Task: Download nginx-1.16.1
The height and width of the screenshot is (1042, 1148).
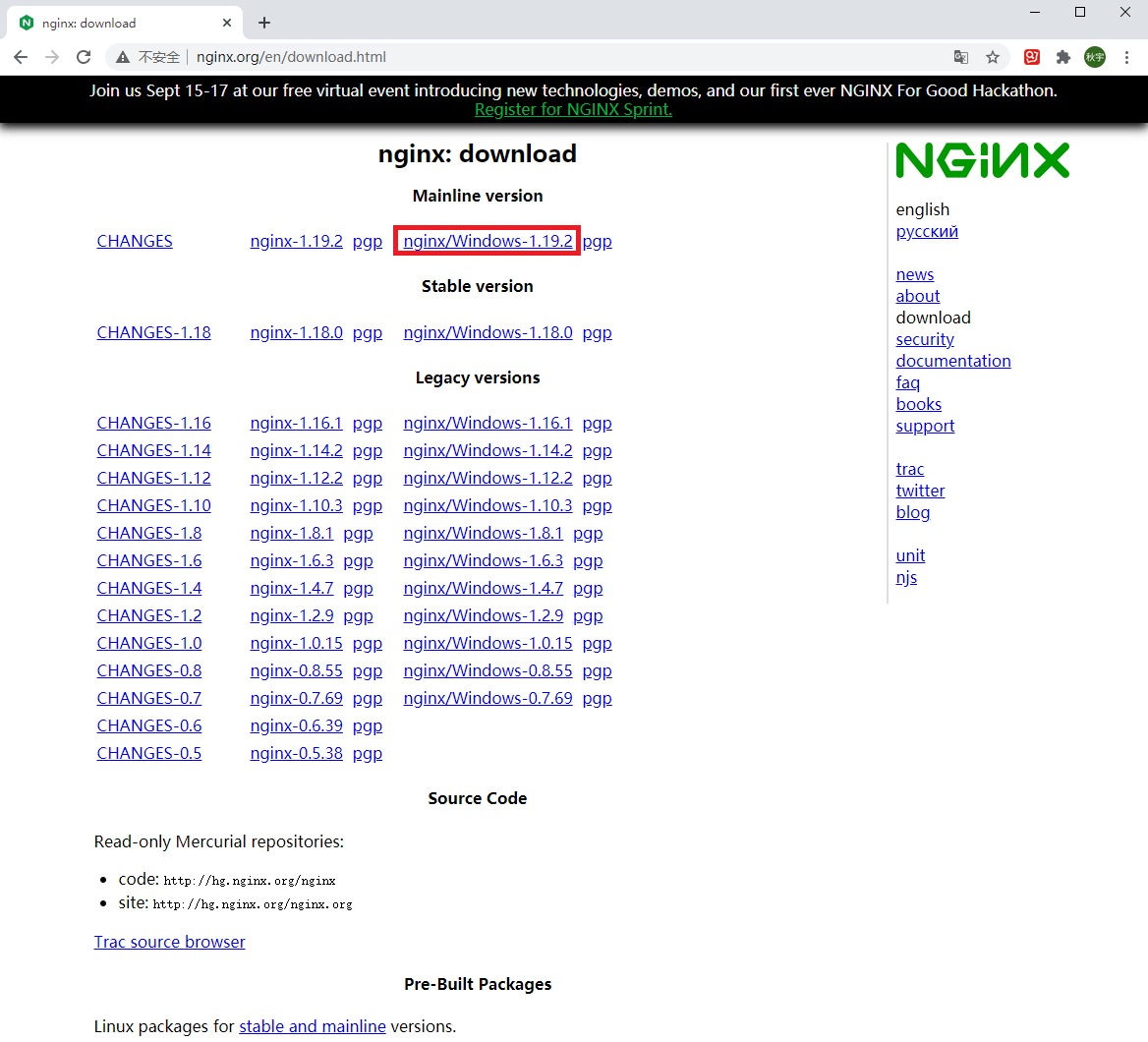Action: point(297,424)
